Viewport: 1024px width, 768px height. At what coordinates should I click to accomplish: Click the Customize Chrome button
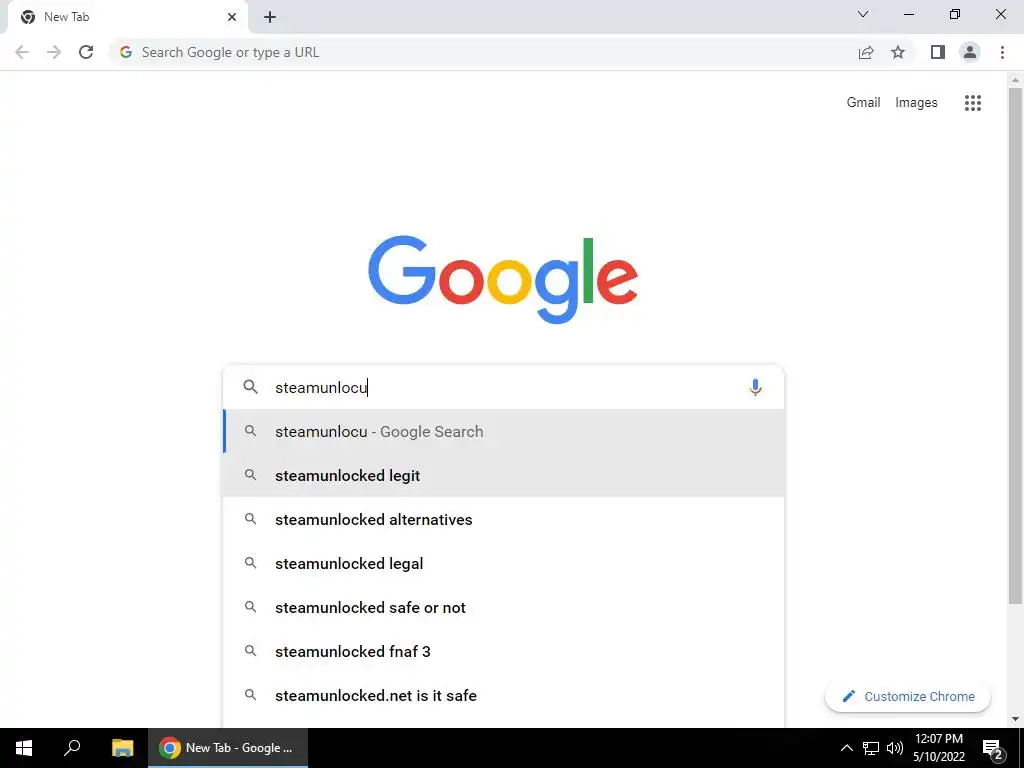908,696
